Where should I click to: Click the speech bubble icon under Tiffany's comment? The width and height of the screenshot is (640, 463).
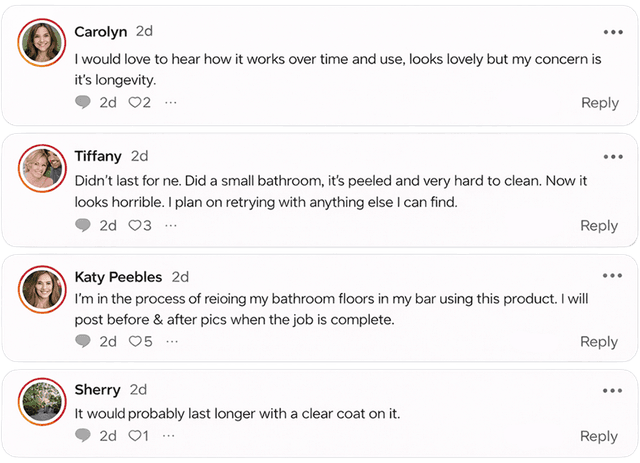tap(83, 225)
